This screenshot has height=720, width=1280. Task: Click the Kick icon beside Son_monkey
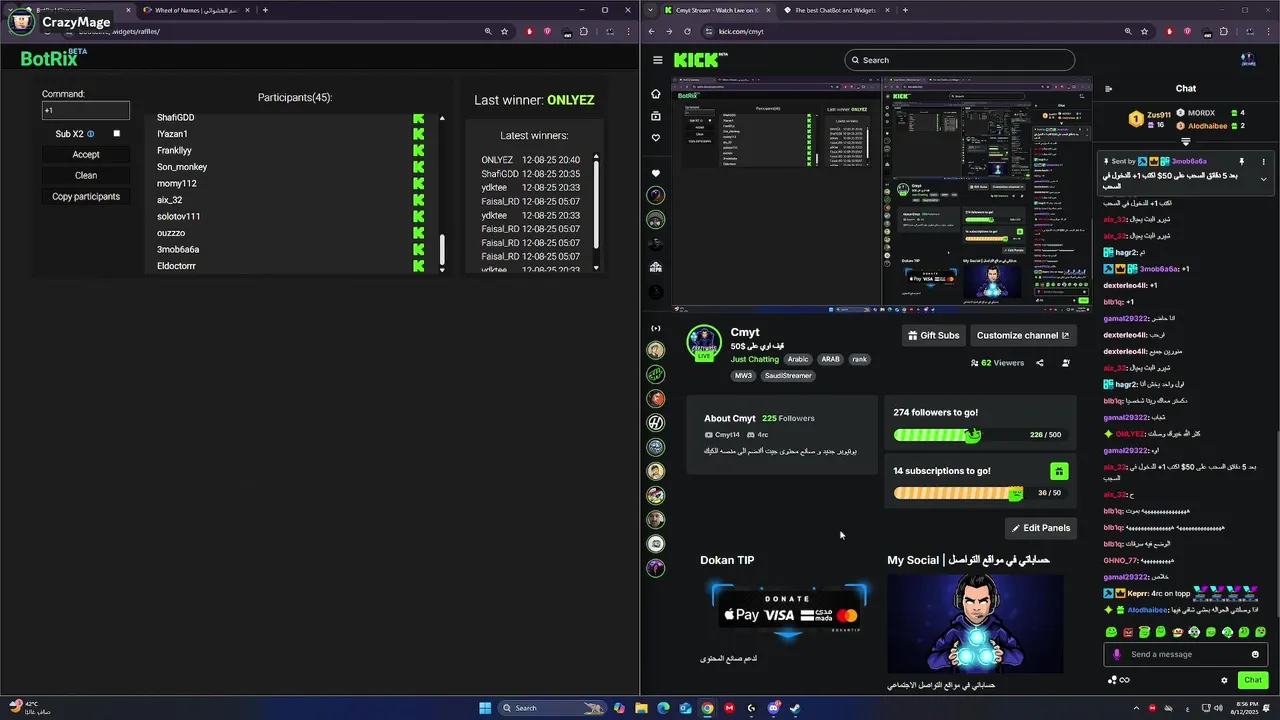click(418, 167)
